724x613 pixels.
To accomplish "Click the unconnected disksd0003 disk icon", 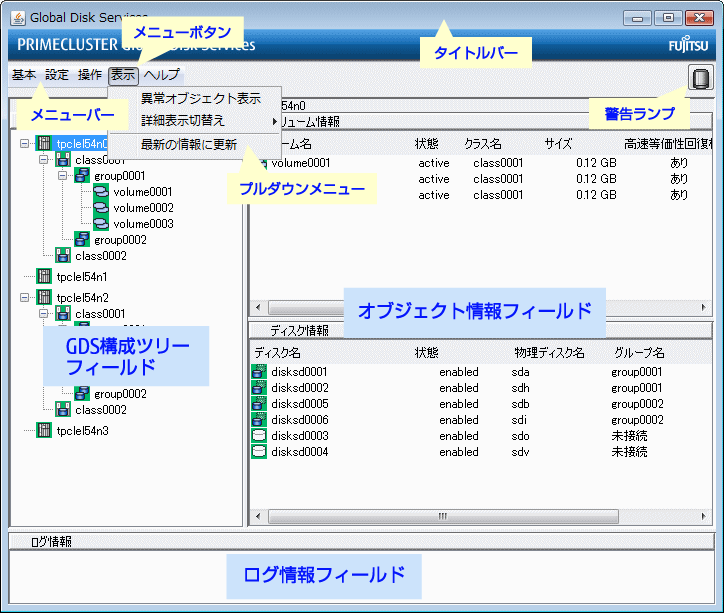I will pyautogui.click(x=259, y=436).
